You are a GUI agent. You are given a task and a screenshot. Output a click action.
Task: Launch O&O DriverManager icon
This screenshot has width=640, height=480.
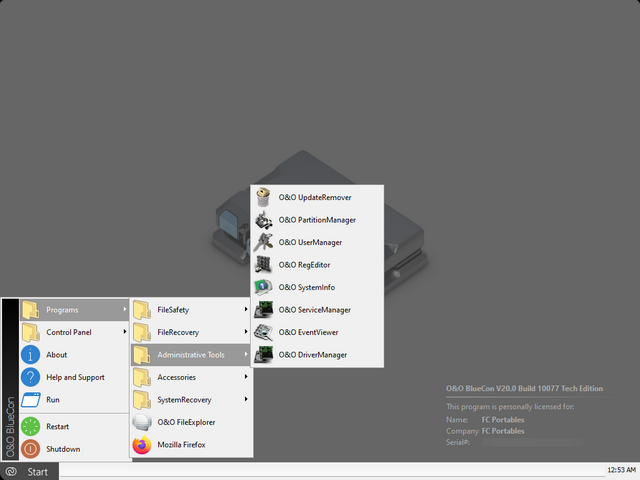[x=264, y=354]
